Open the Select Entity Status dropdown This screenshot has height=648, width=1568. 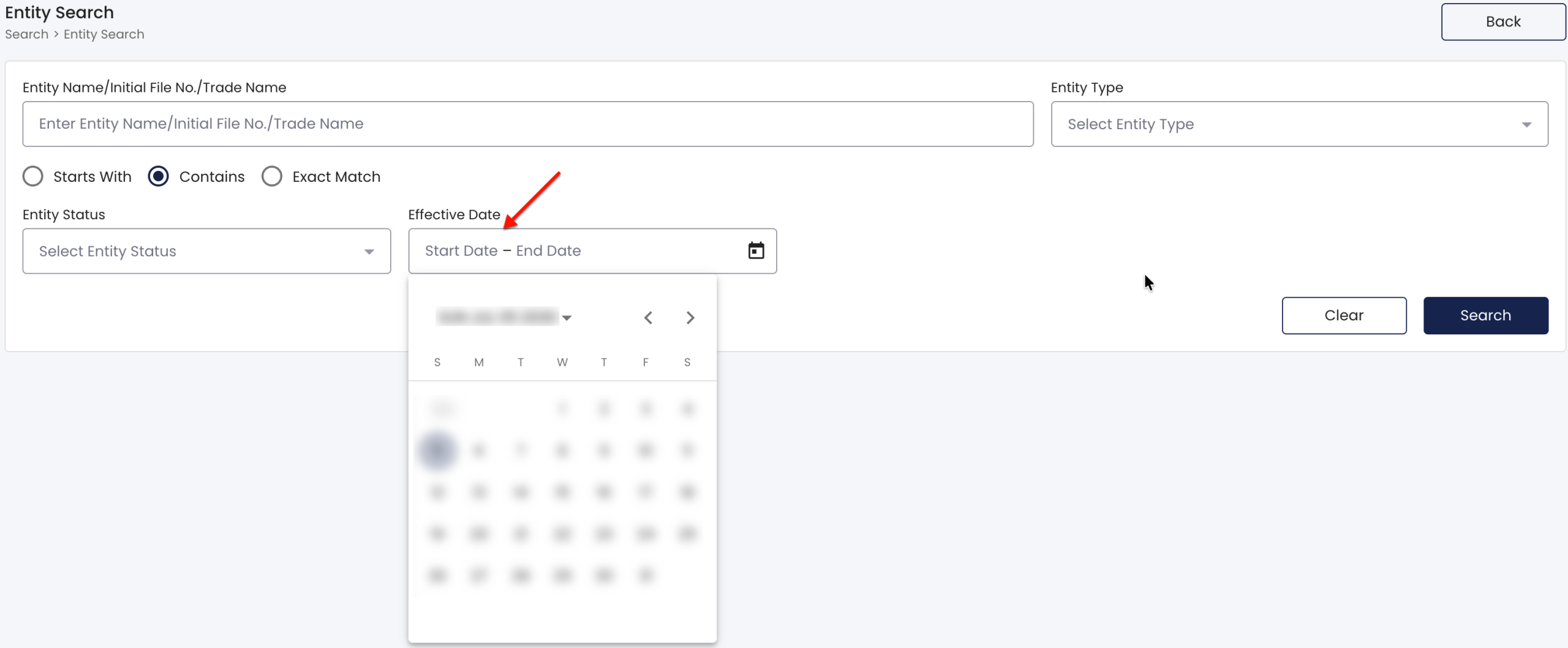point(206,251)
